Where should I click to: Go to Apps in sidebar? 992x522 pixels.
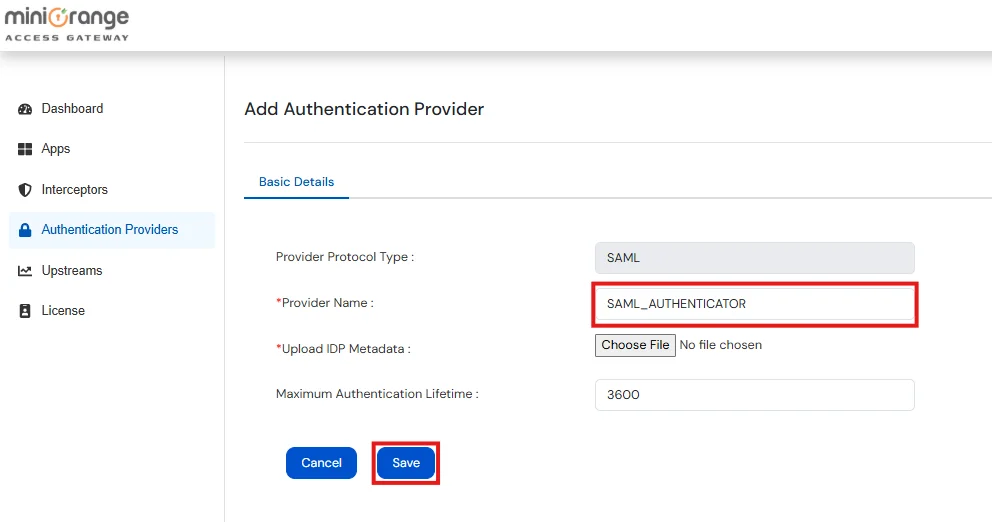pyautogui.click(x=56, y=149)
